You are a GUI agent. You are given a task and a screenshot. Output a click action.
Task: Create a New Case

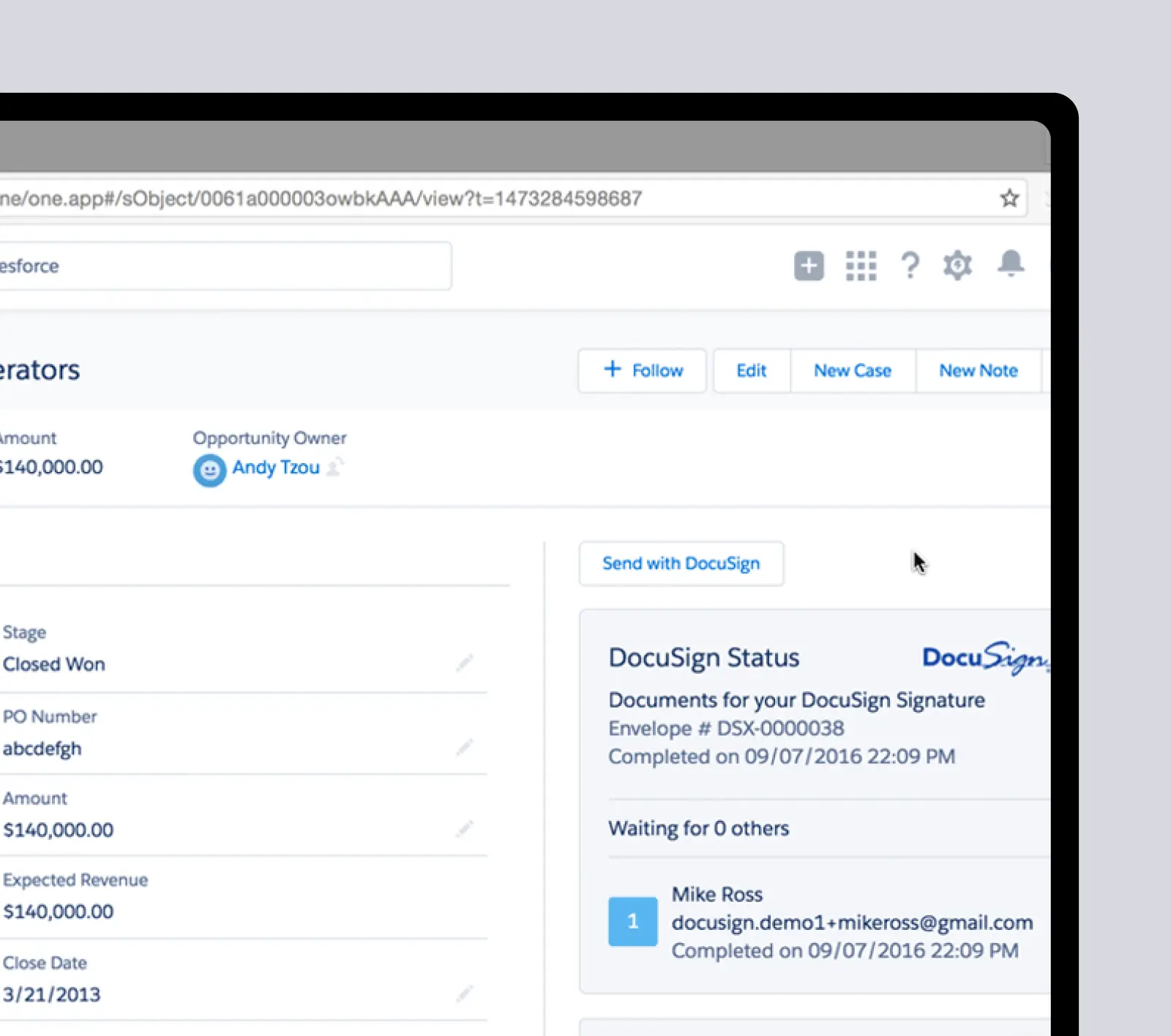pos(853,371)
